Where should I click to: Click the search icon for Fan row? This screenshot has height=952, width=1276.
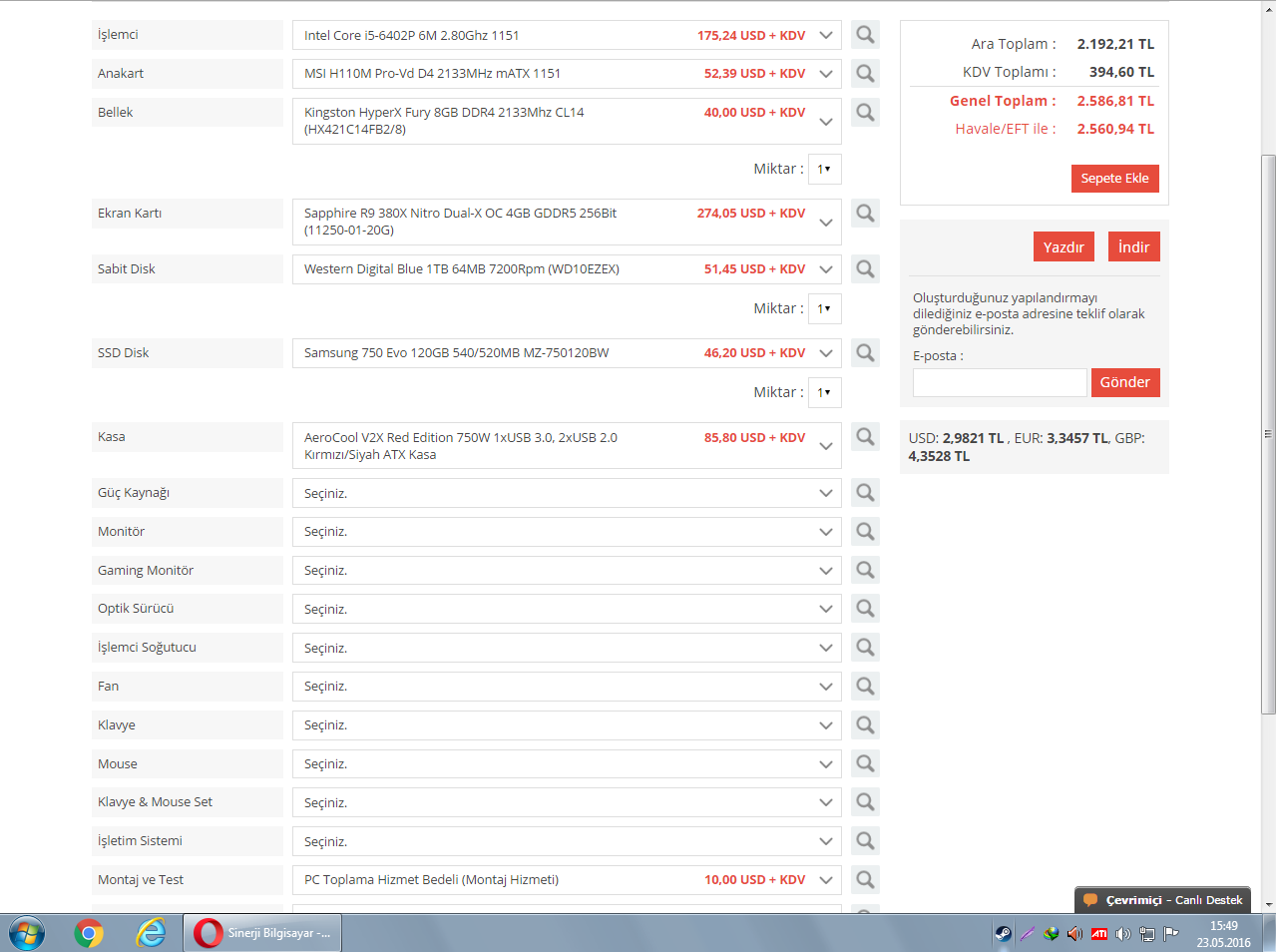coord(865,687)
